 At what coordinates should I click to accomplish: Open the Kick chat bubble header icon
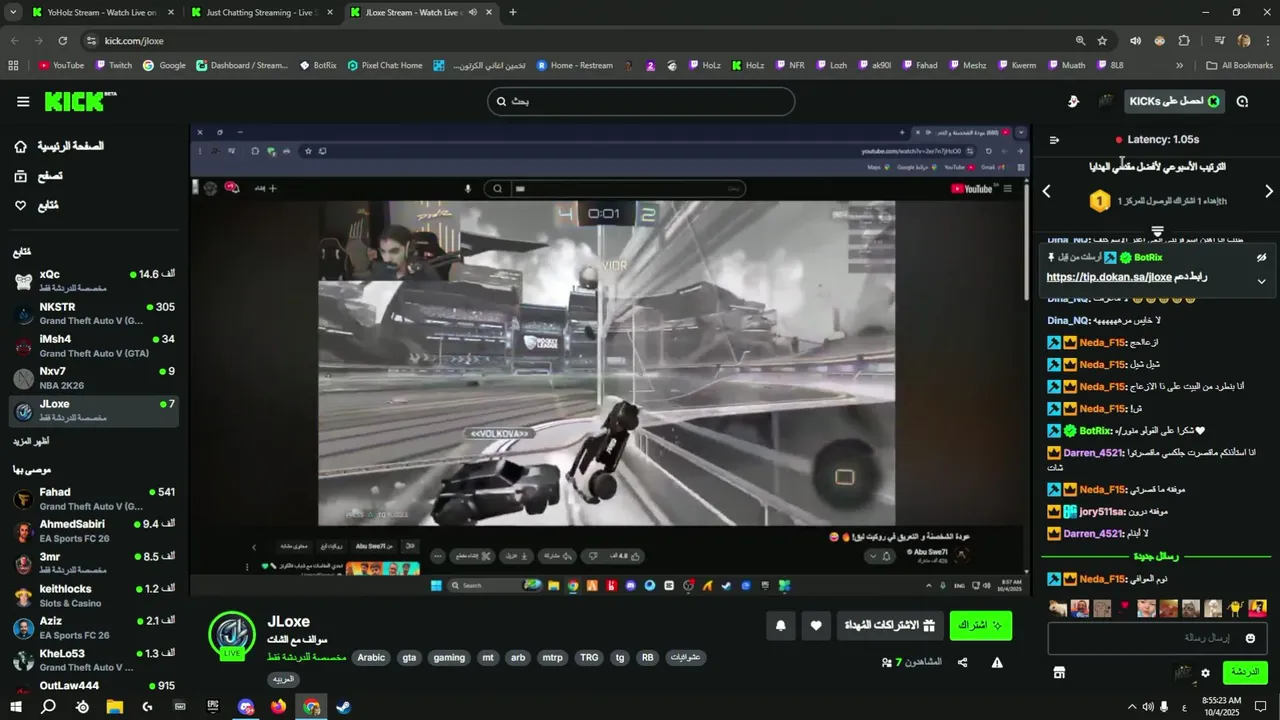1242,101
